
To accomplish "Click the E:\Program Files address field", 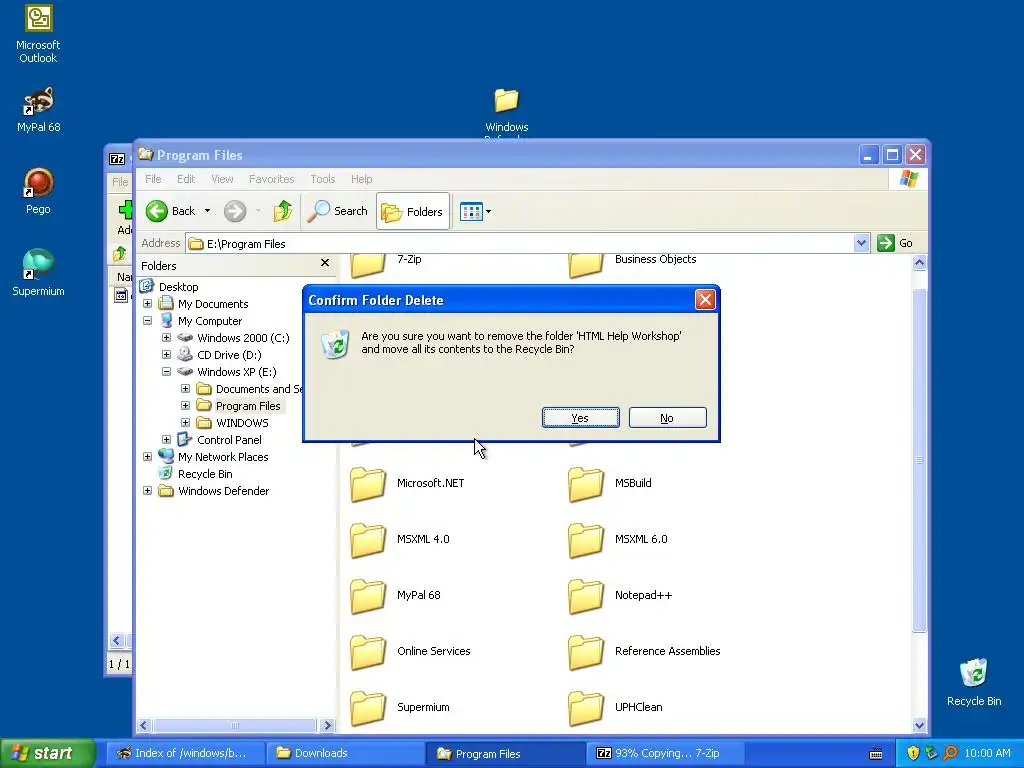I will 520,244.
